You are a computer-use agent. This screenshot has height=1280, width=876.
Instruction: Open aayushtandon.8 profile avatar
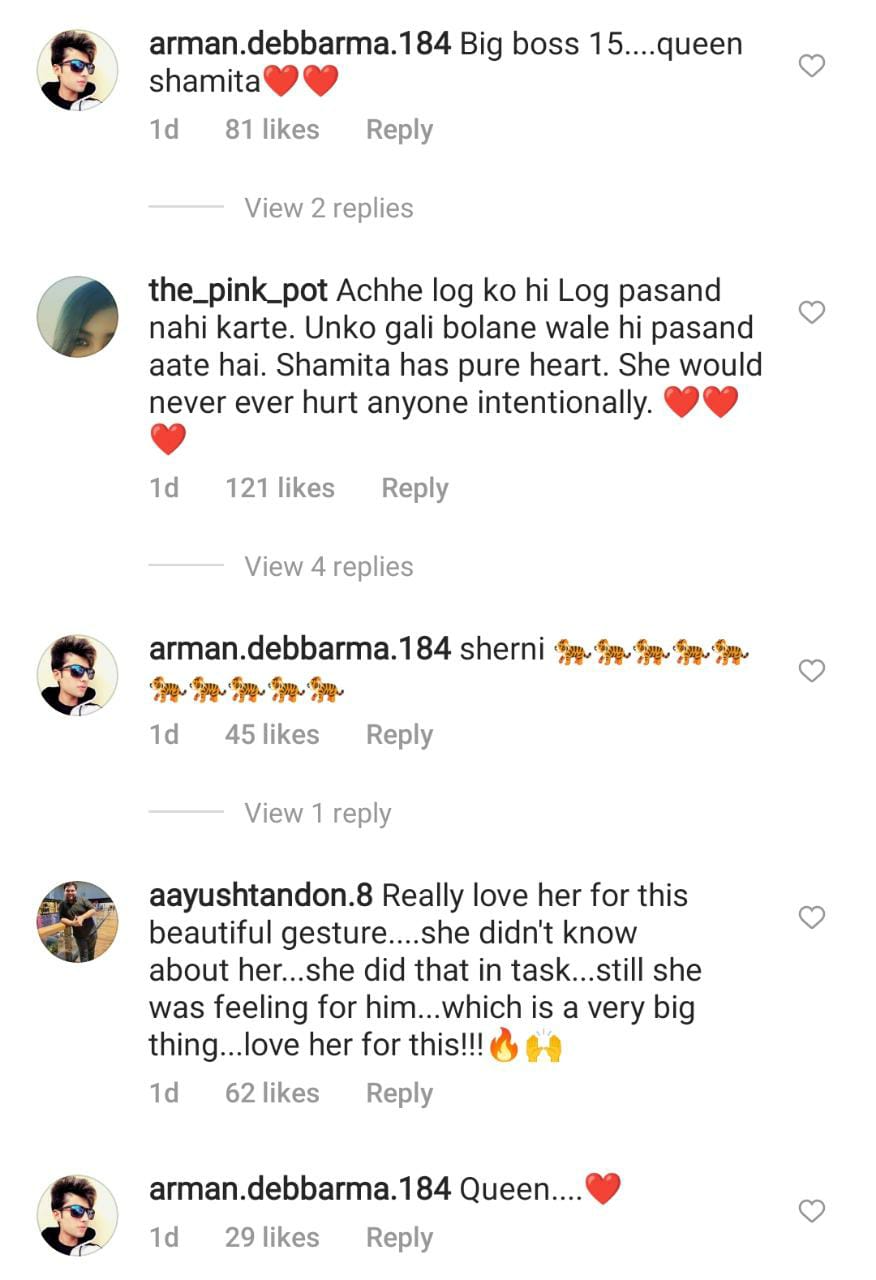pos(77,921)
